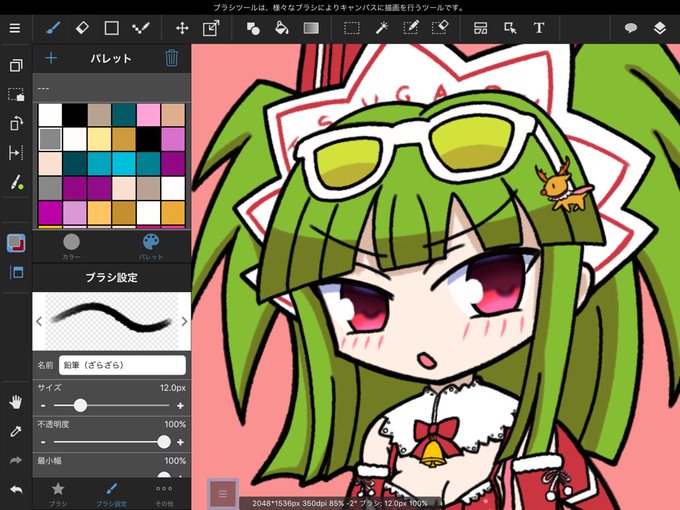Select the rectangle shape tool

111,28
